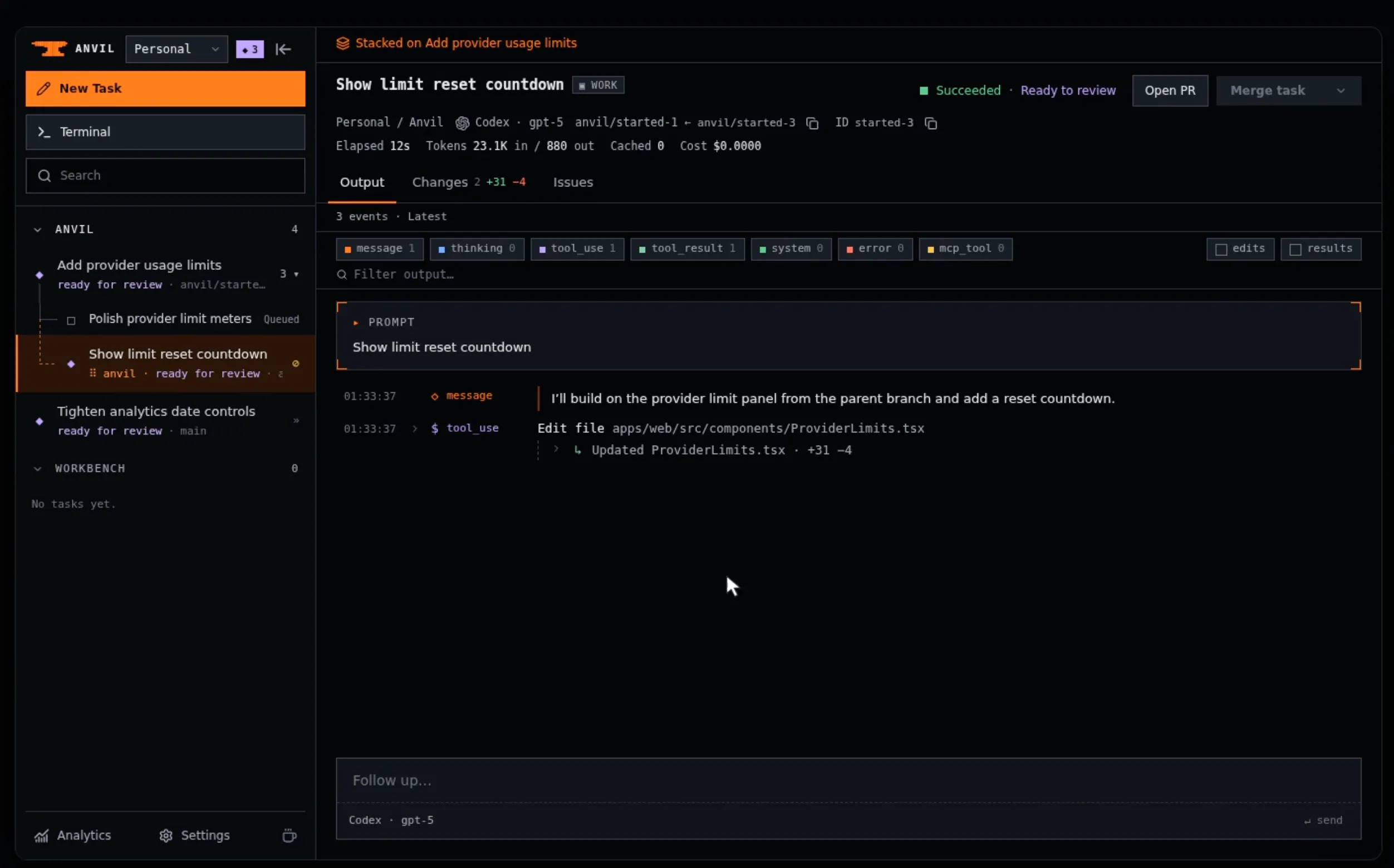Click the Open PR button
The height and width of the screenshot is (868, 1394).
click(1170, 91)
